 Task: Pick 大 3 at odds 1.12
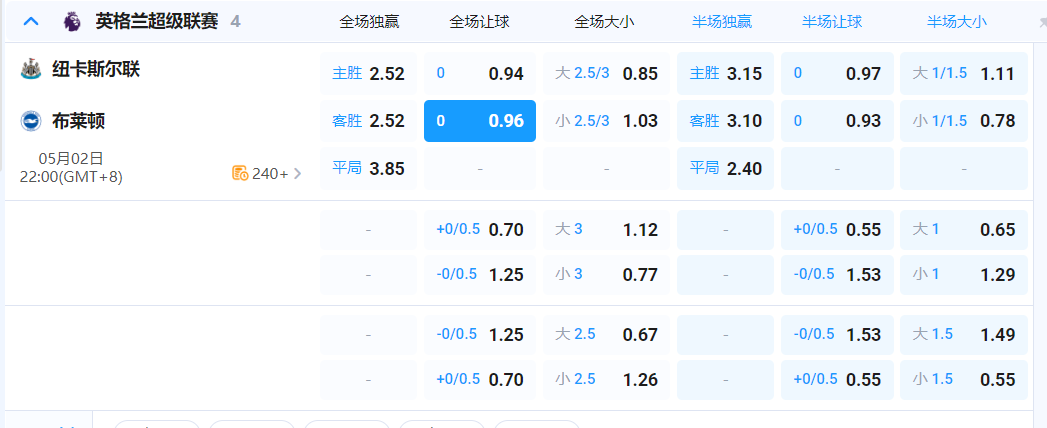[x=606, y=230]
